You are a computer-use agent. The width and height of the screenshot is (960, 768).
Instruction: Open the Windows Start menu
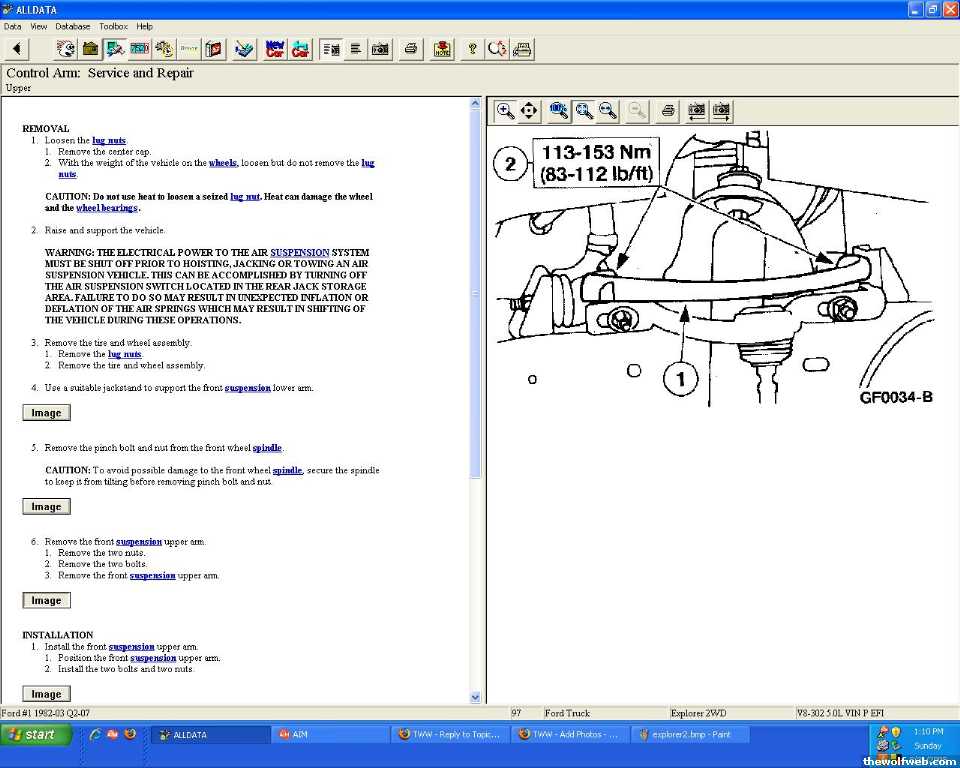[x=37, y=734]
